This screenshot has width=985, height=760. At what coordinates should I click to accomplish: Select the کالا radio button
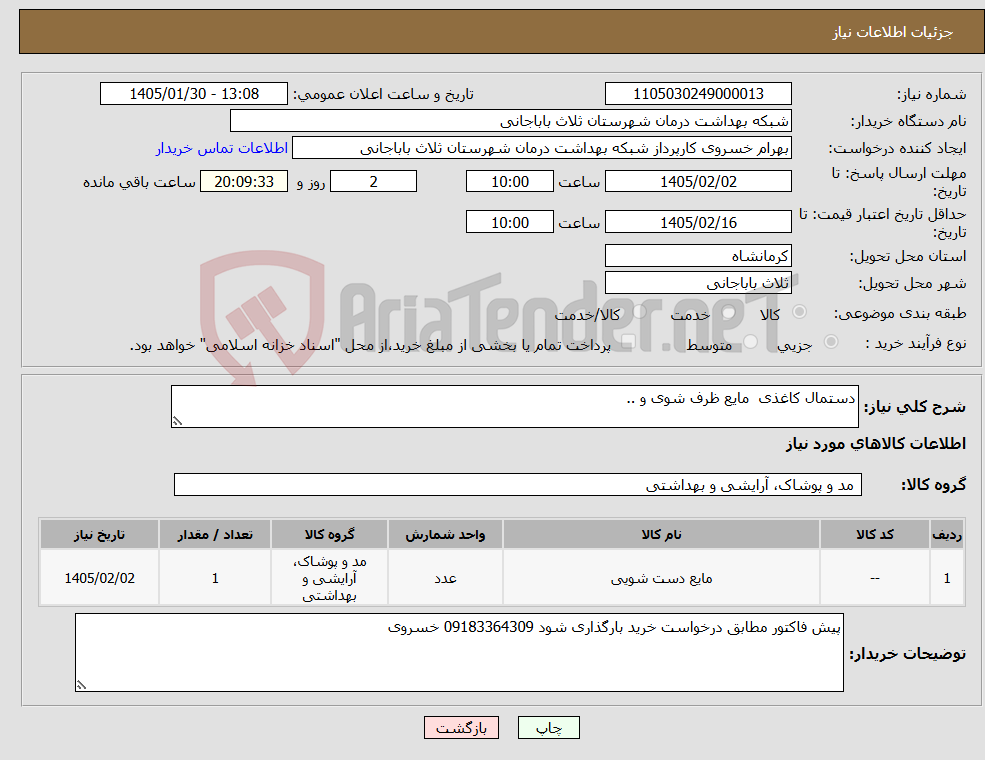800,312
